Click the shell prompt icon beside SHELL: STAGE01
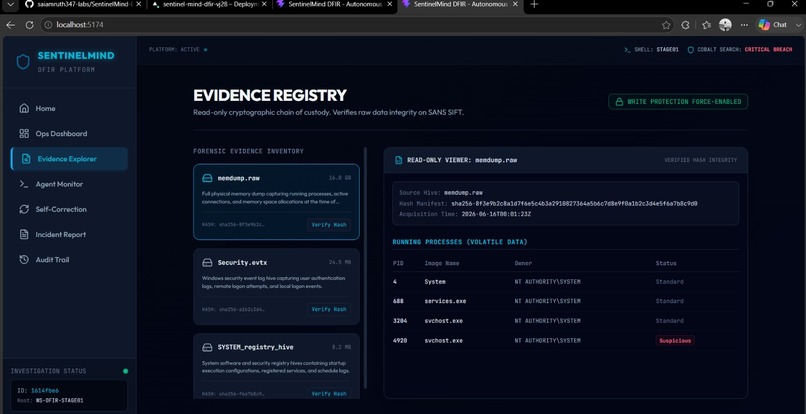 pos(627,50)
